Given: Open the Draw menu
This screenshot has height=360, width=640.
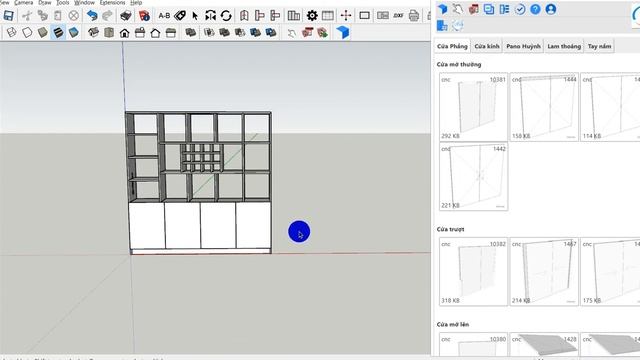Looking at the screenshot, I should click(44, 2).
